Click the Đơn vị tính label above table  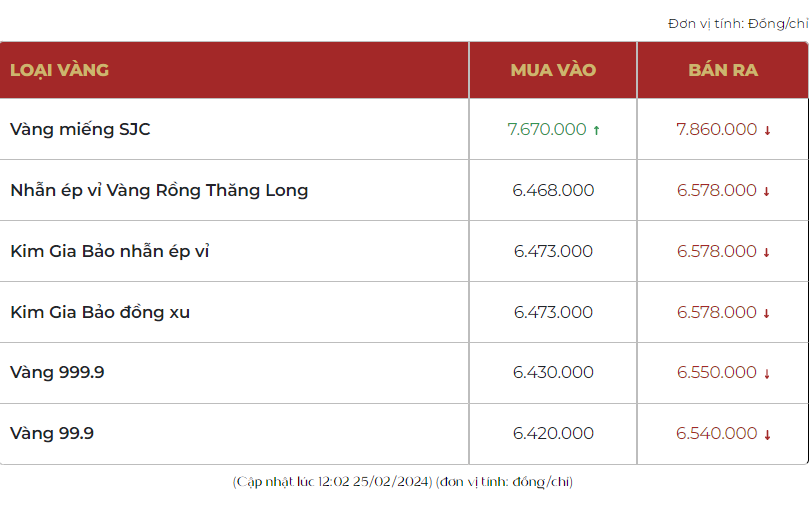tap(737, 23)
